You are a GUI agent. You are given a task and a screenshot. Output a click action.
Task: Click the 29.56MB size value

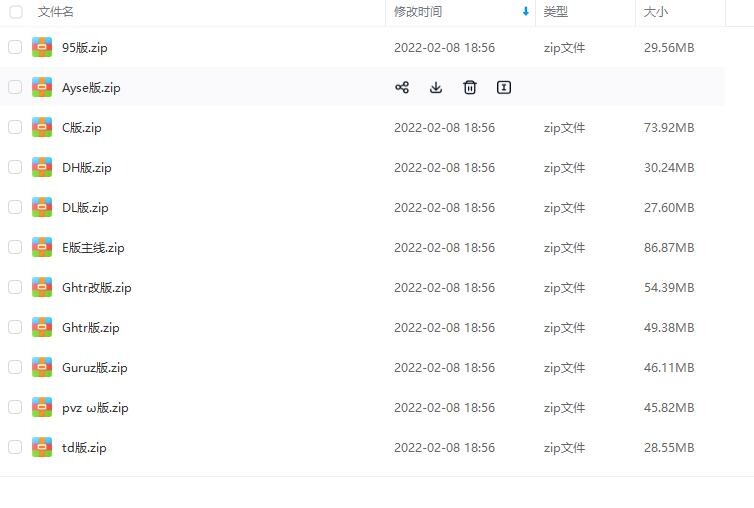tap(669, 48)
